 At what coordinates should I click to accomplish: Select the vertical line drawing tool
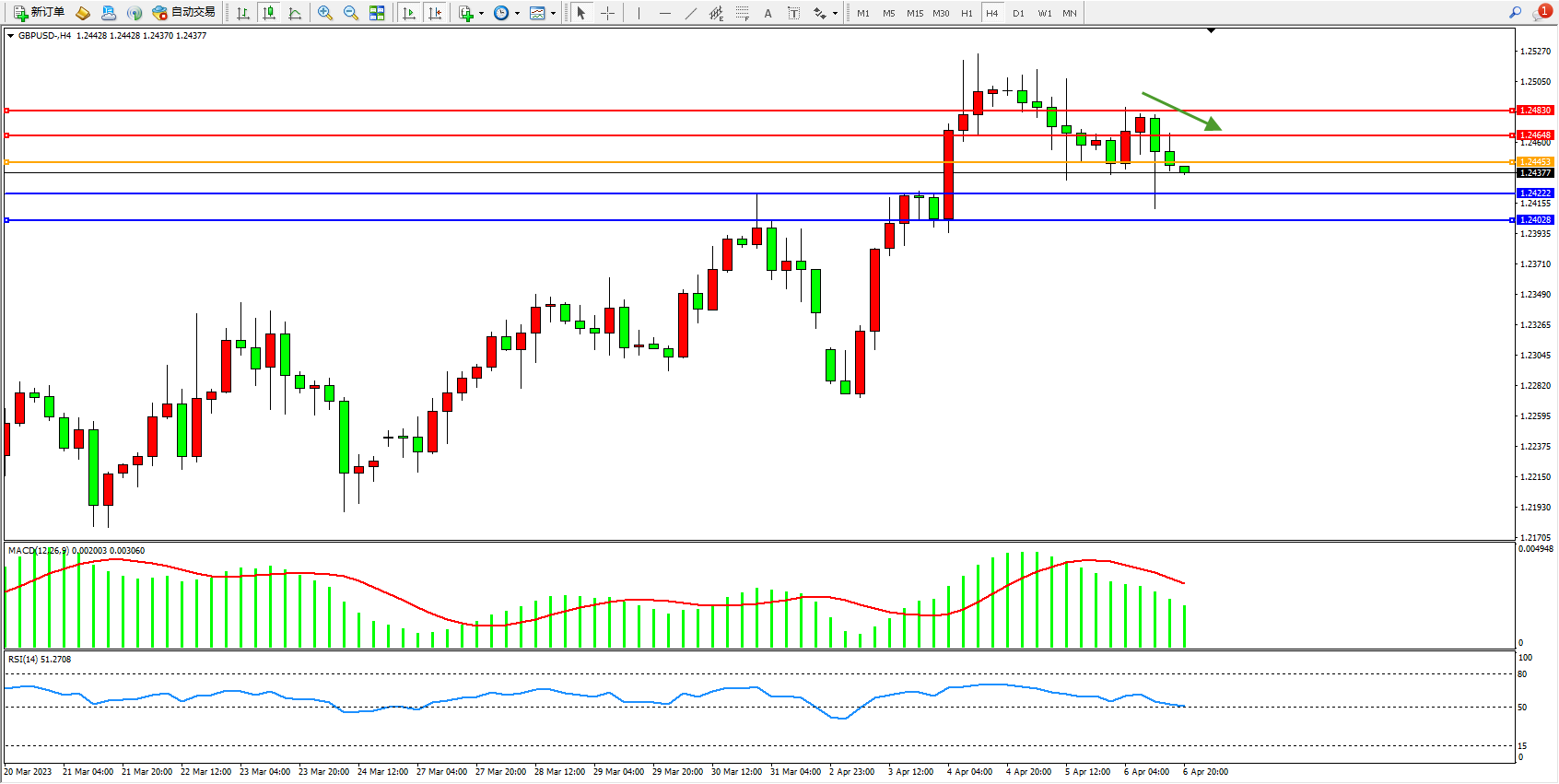pos(639,13)
